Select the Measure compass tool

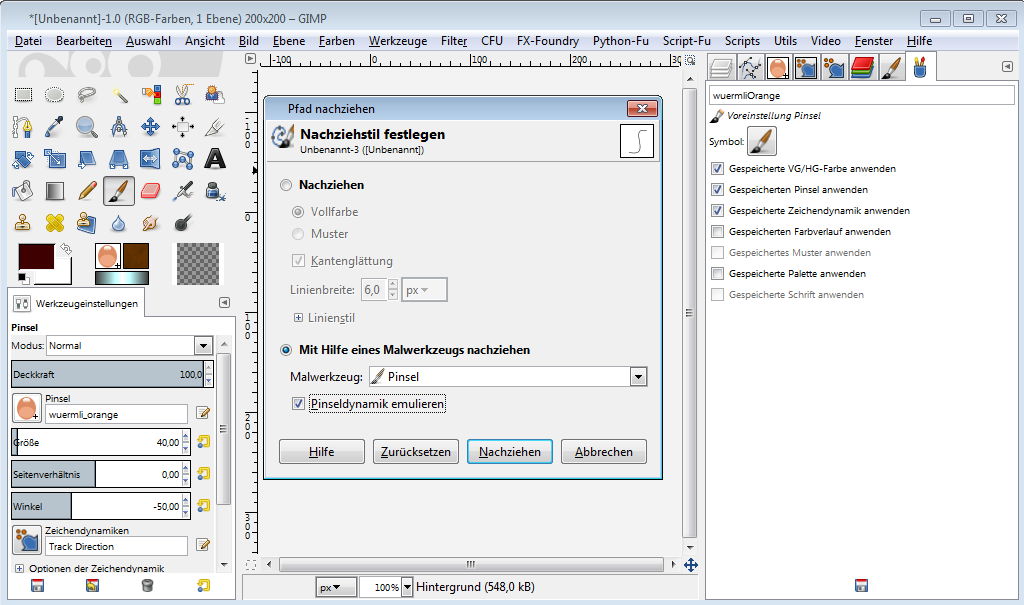pos(119,127)
